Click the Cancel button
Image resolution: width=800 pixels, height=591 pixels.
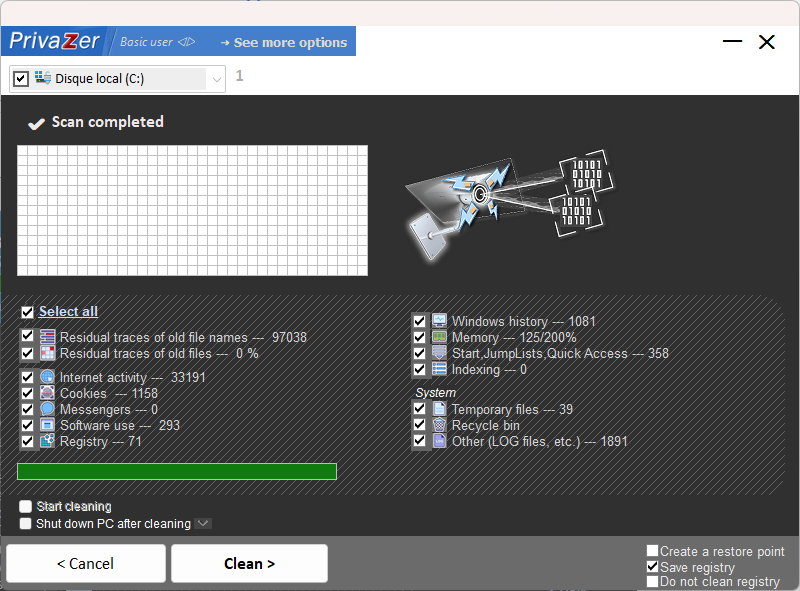(86, 563)
